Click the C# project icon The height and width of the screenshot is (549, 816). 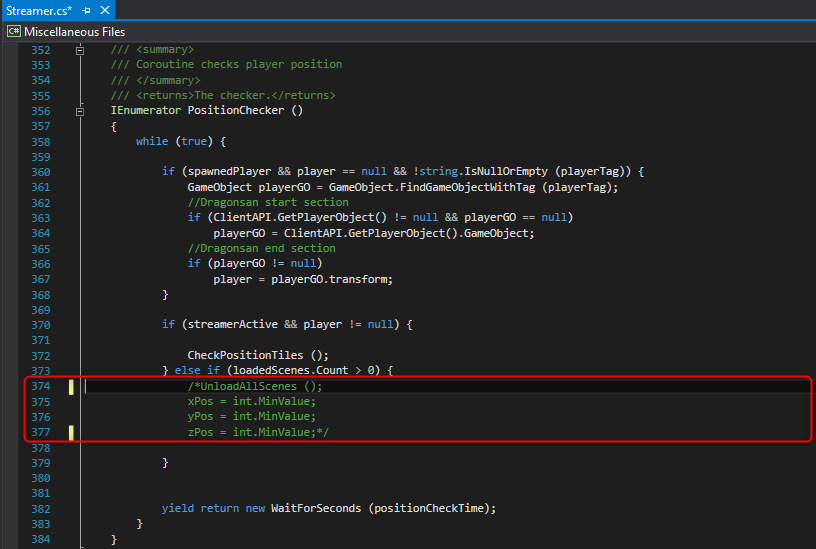coord(13,32)
